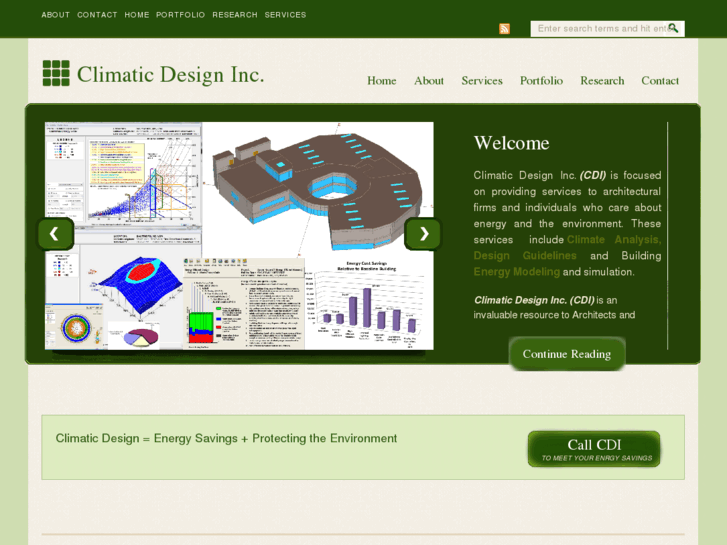Open HOME in top bar
This screenshot has height=545, width=727.
137,15
